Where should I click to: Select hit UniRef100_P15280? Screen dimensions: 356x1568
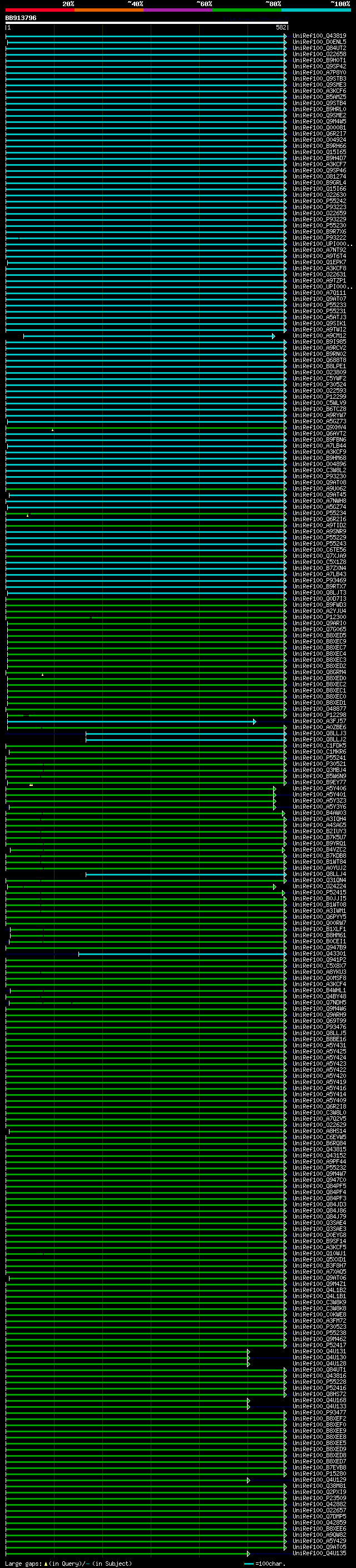point(319,1474)
